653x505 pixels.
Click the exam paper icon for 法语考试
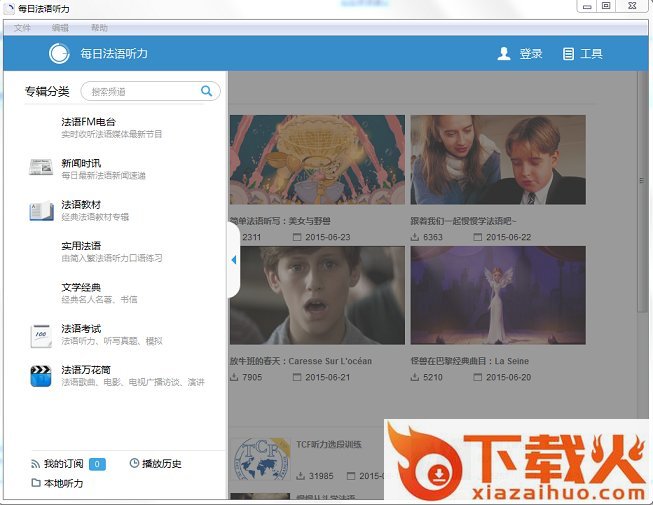pos(41,336)
